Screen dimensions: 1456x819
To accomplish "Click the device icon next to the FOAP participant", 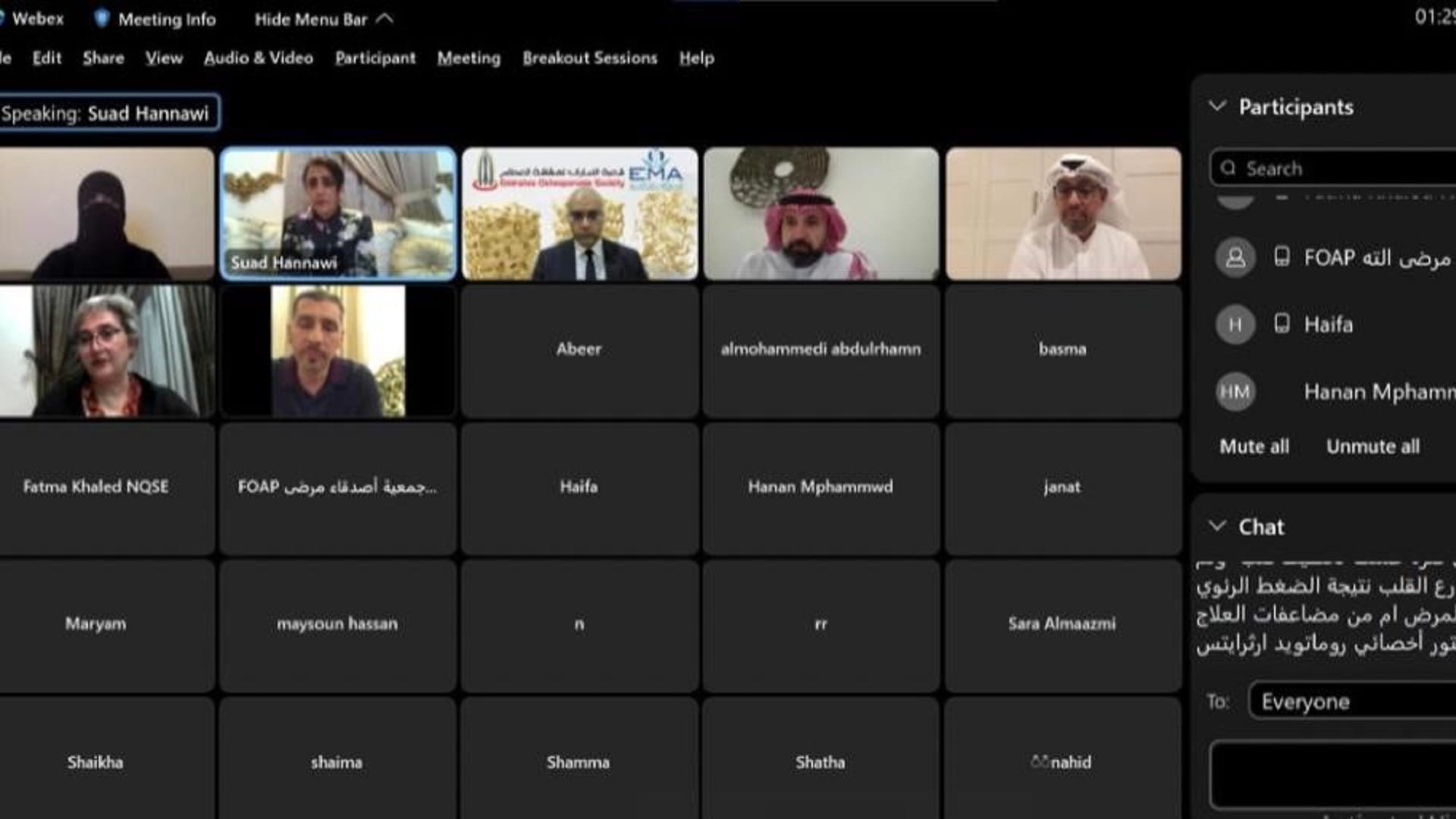I will [1282, 257].
